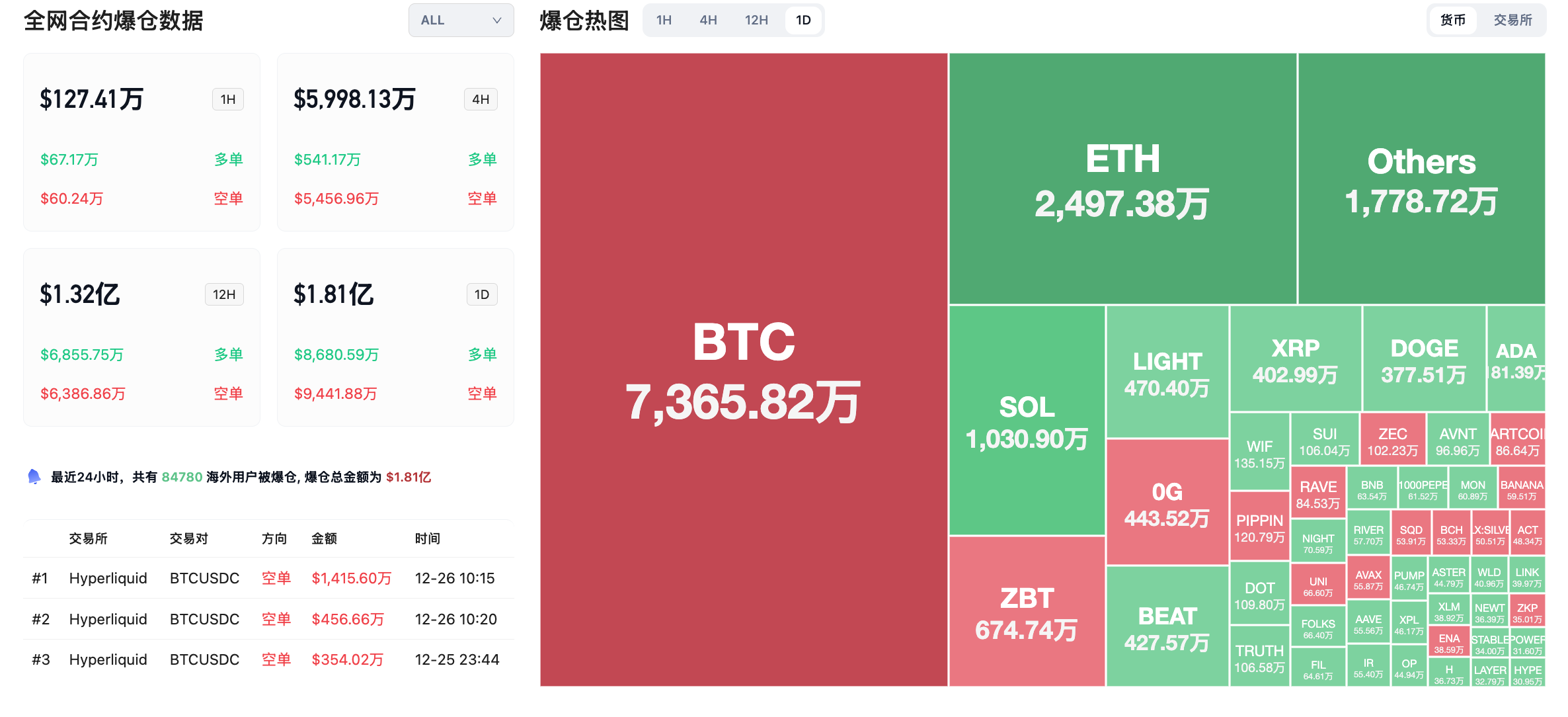
Task: Switch heatmap to 1H timeframe
Action: point(664,21)
